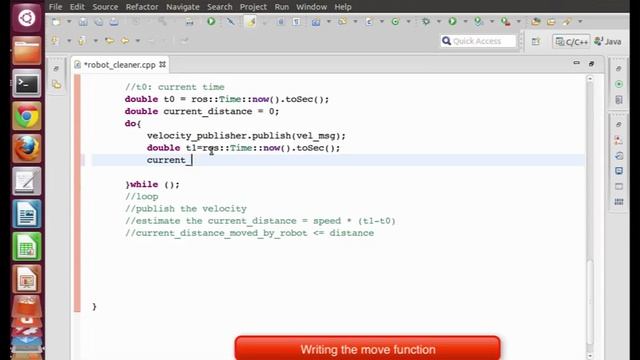640x360 pixels.
Task: Open the Run configurations dropdown arrow
Action: (465, 22)
